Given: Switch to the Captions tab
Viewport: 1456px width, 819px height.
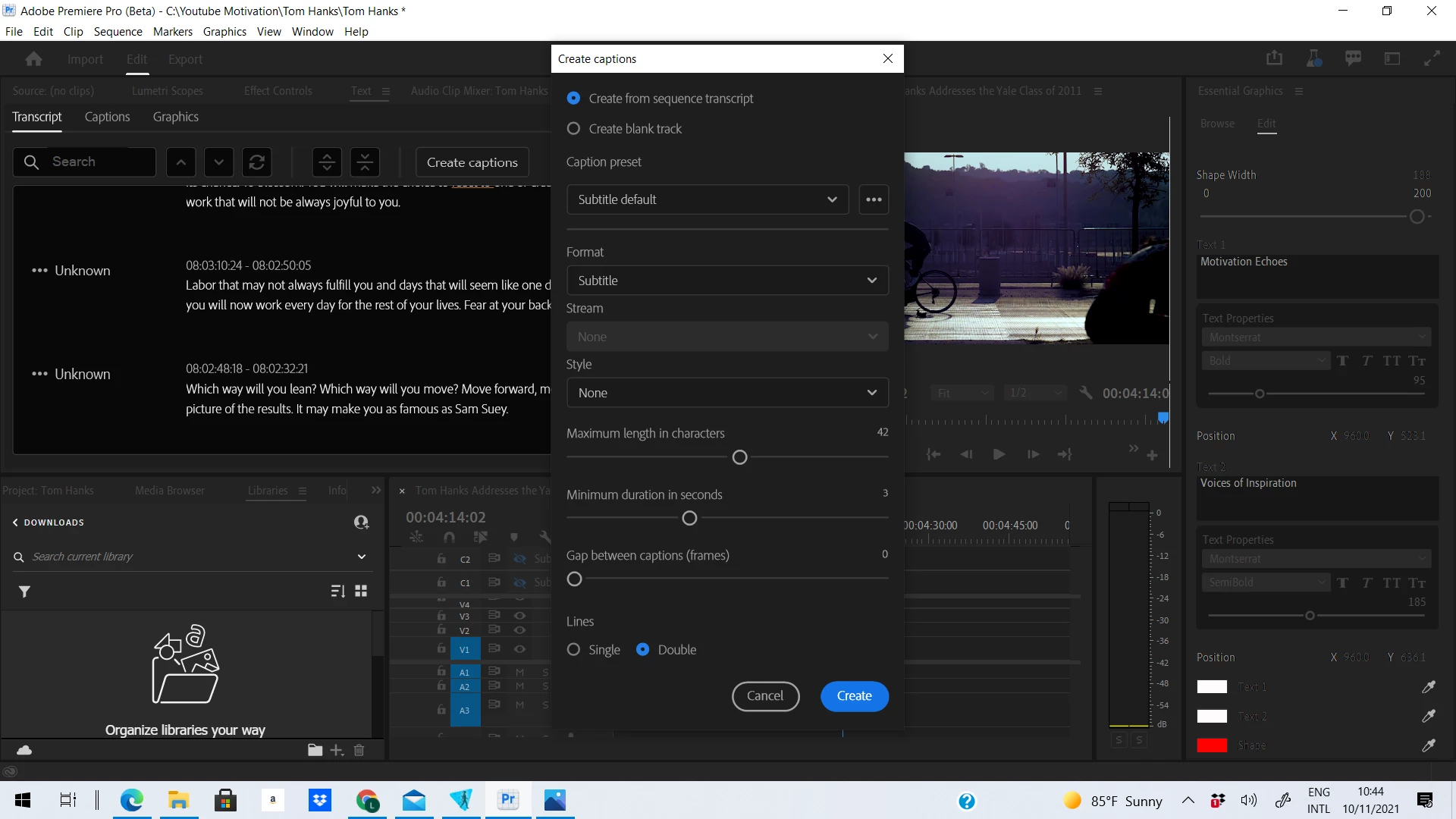Looking at the screenshot, I should [x=107, y=117].
